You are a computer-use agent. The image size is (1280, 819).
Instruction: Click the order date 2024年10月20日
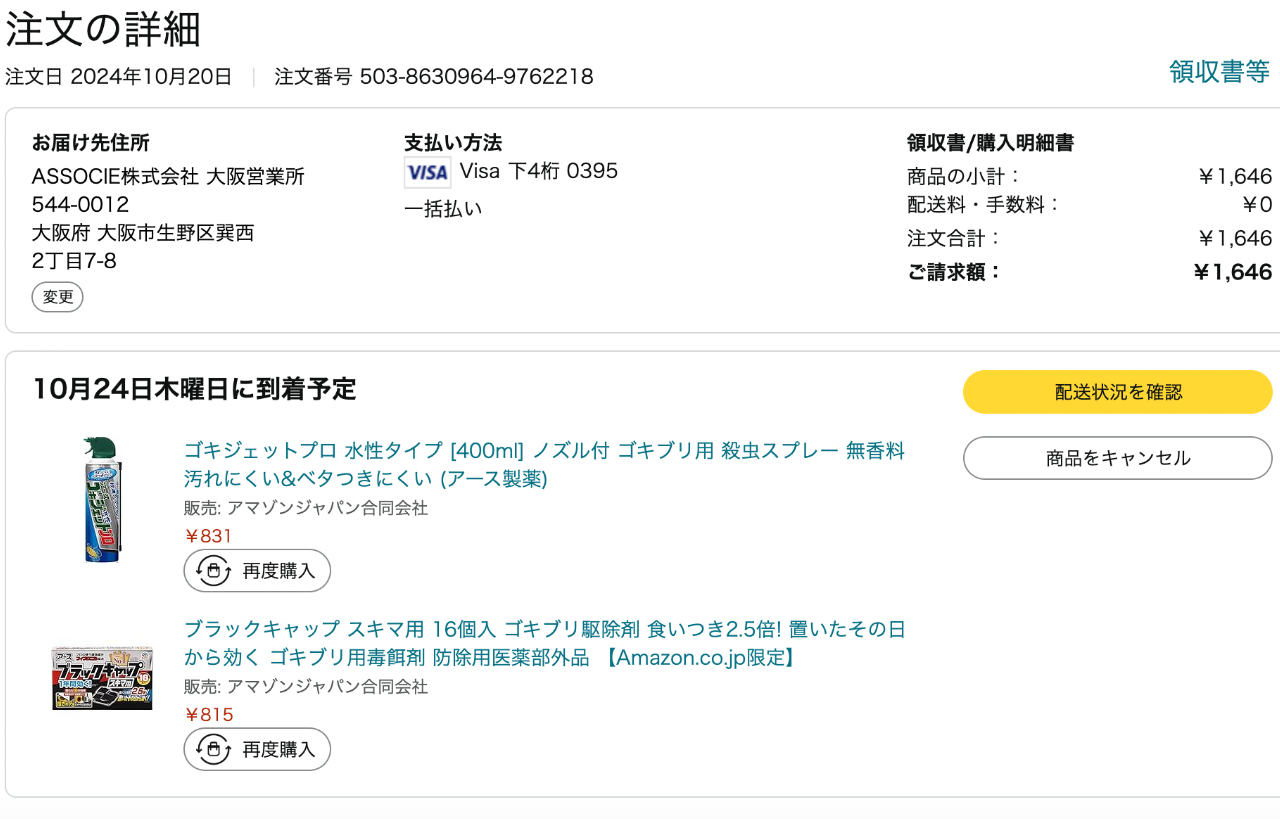click(151, 77)
